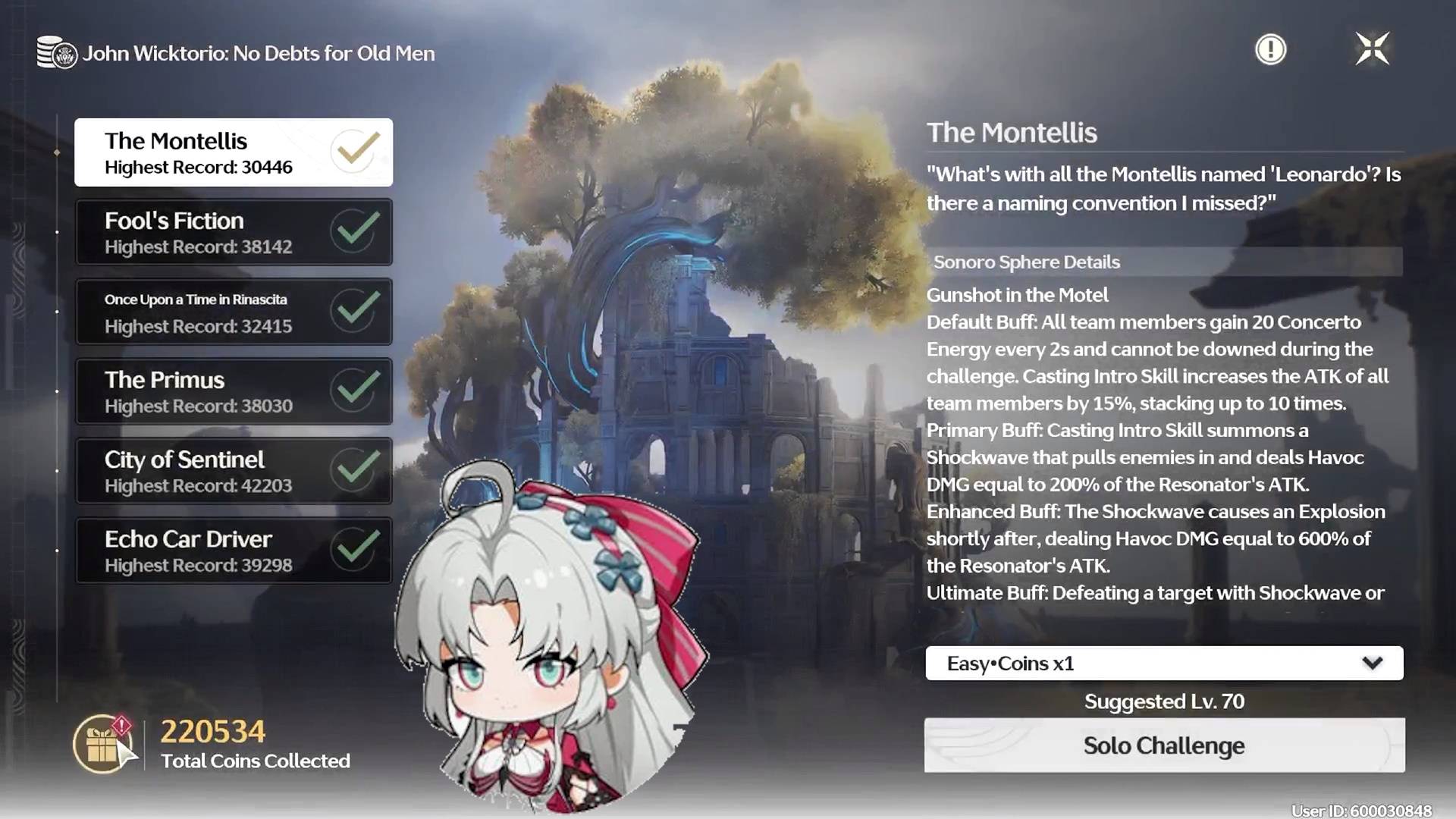Screen dimensions: 1456x819
Task: Click the gold checkmark on The Montellis
Action: pyautogui.click(x=356, y=150)
